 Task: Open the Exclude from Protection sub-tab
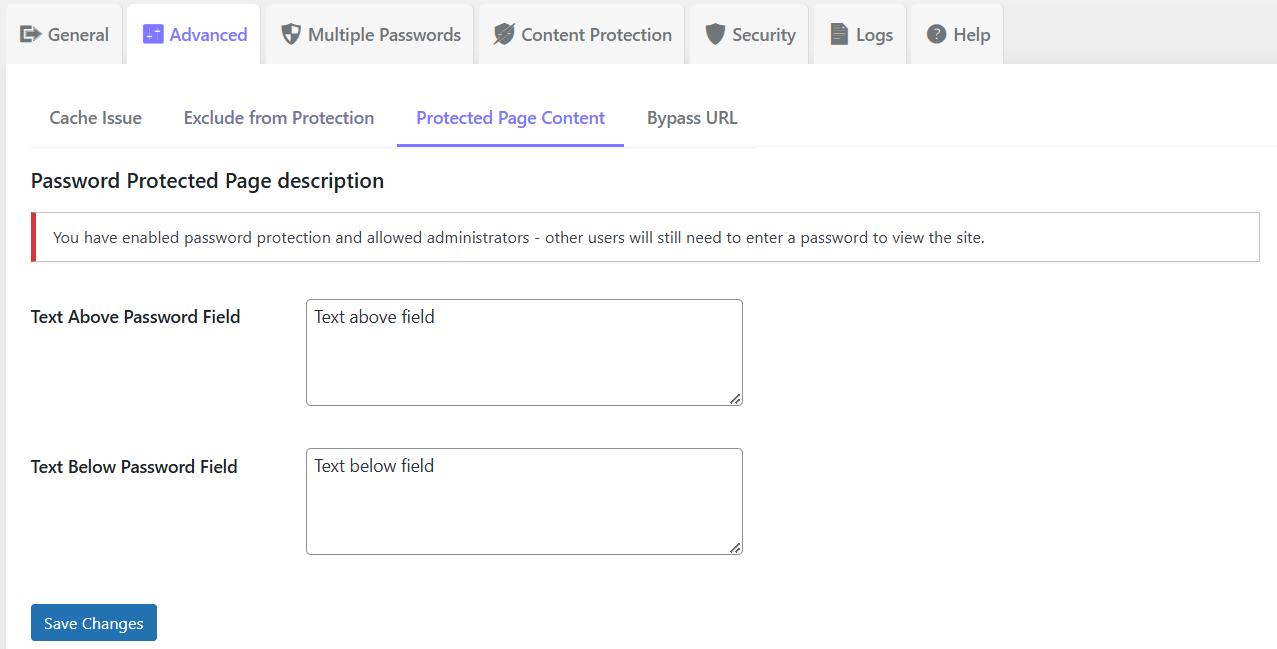[x=278, y=117]
